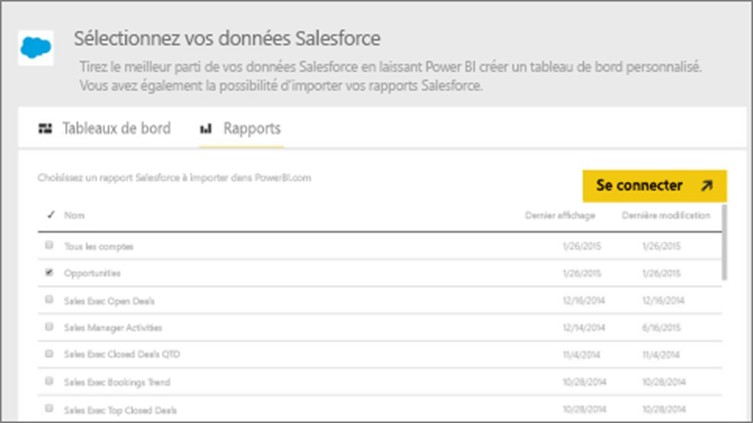Open the Tableaux de bord tab
The width and height of the screenshot is (753, 423).
(x=105, y=128)
